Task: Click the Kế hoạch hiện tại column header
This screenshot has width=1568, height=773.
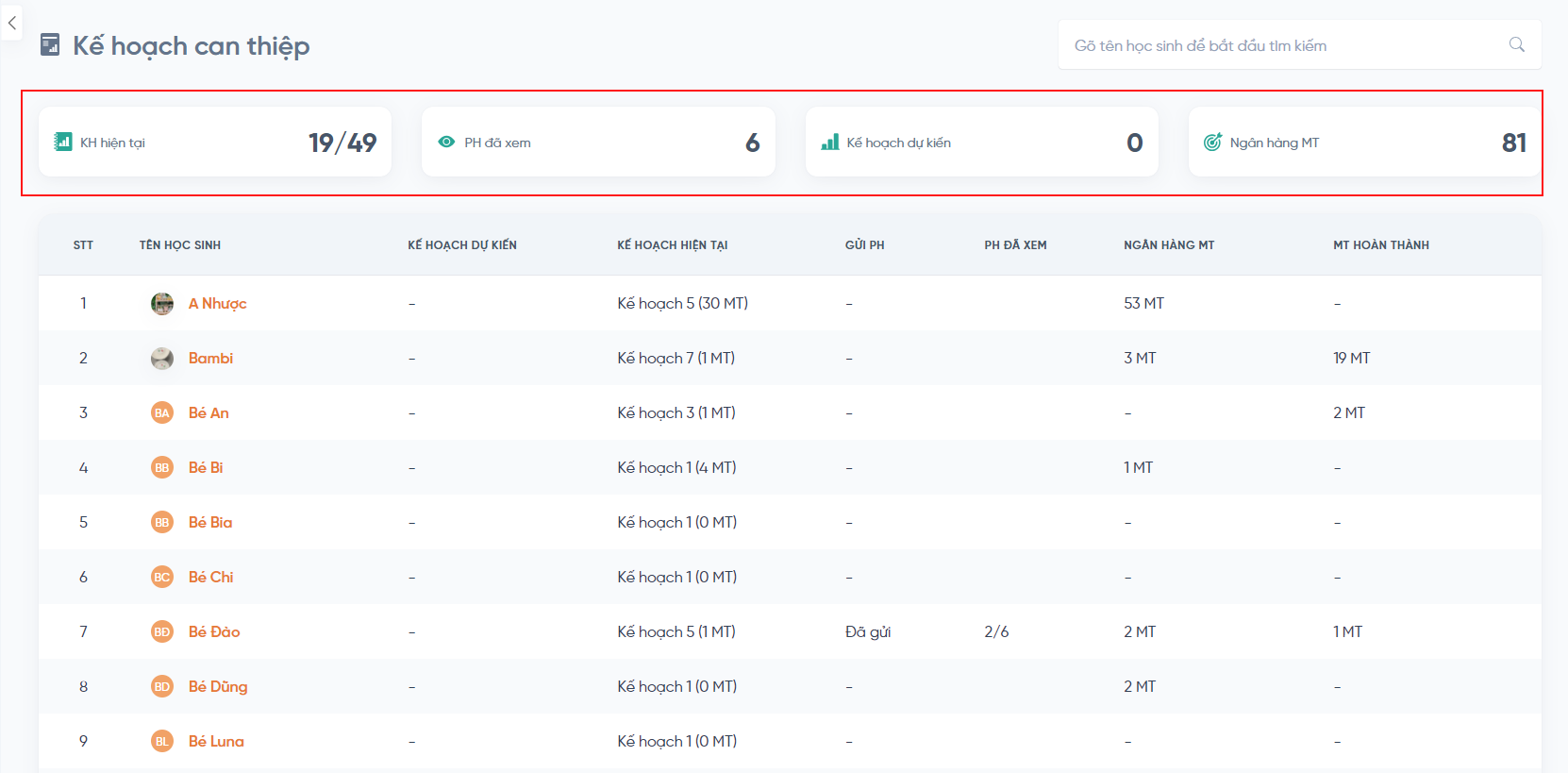Action: tap(672, 244)
